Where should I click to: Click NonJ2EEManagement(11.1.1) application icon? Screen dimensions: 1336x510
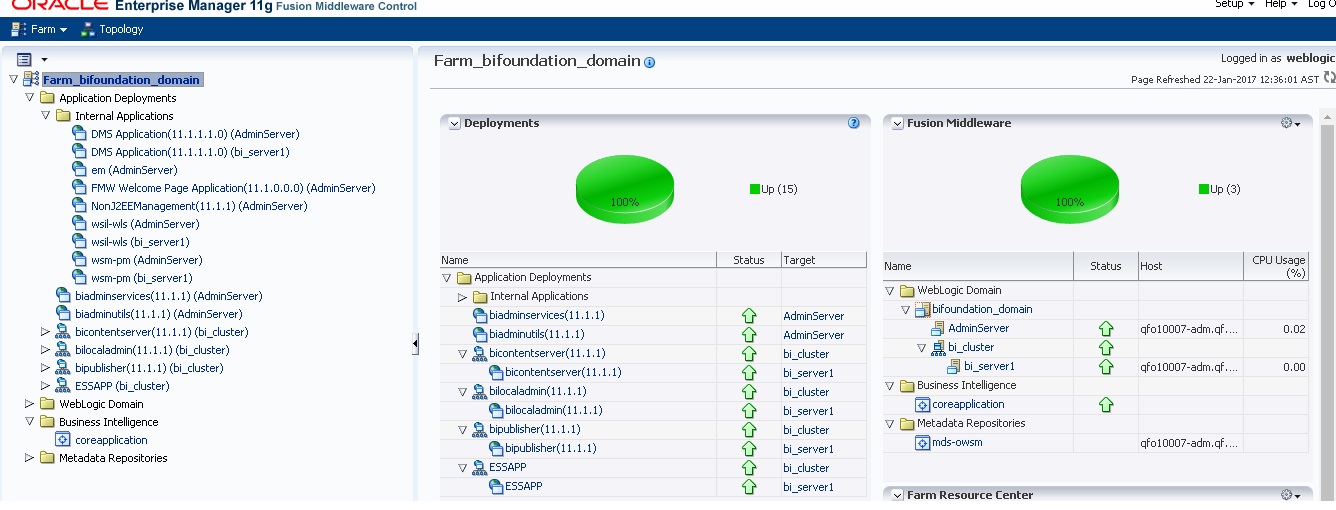coord(80,206)
